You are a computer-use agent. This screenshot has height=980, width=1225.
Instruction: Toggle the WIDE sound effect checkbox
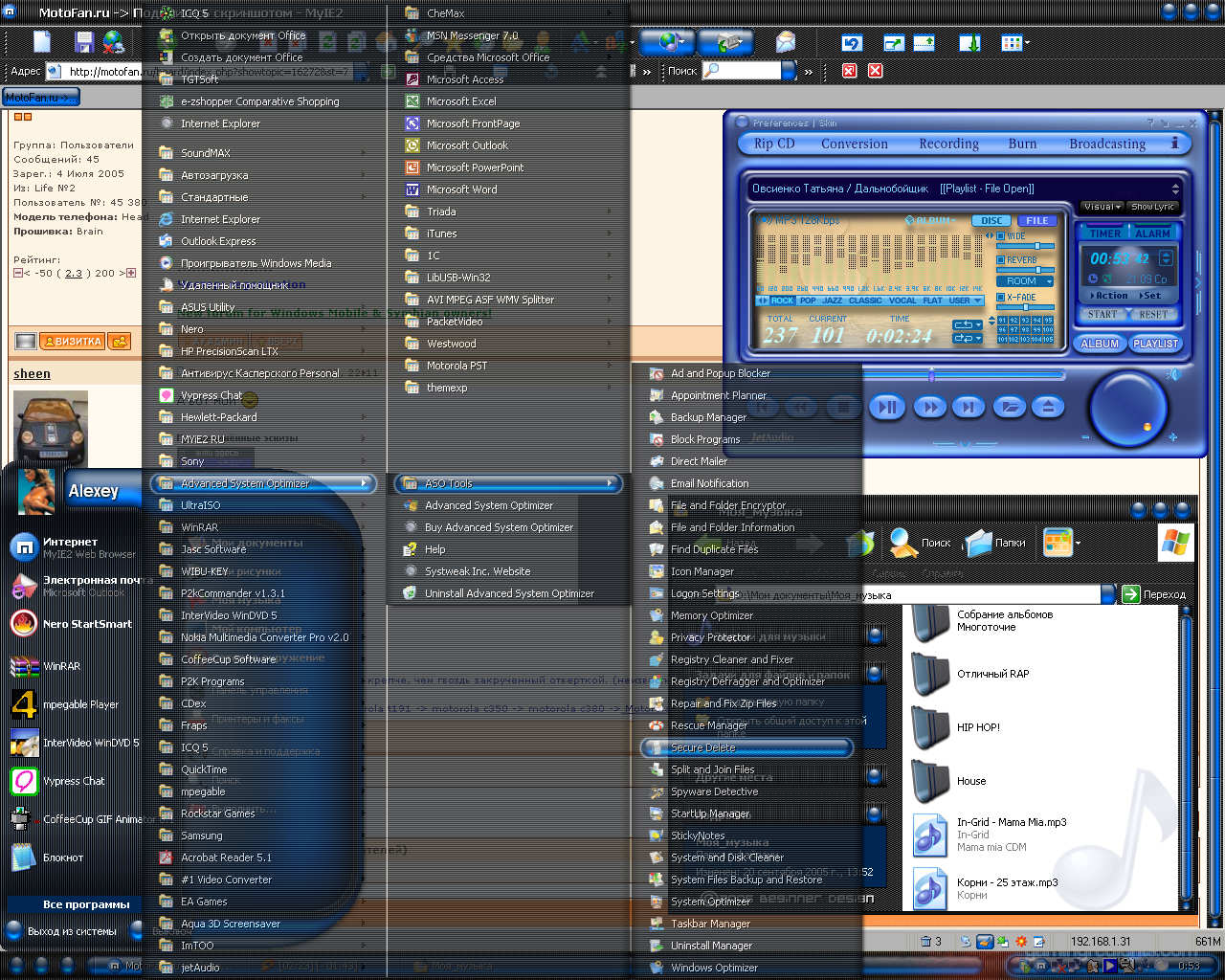[1001, 236]
